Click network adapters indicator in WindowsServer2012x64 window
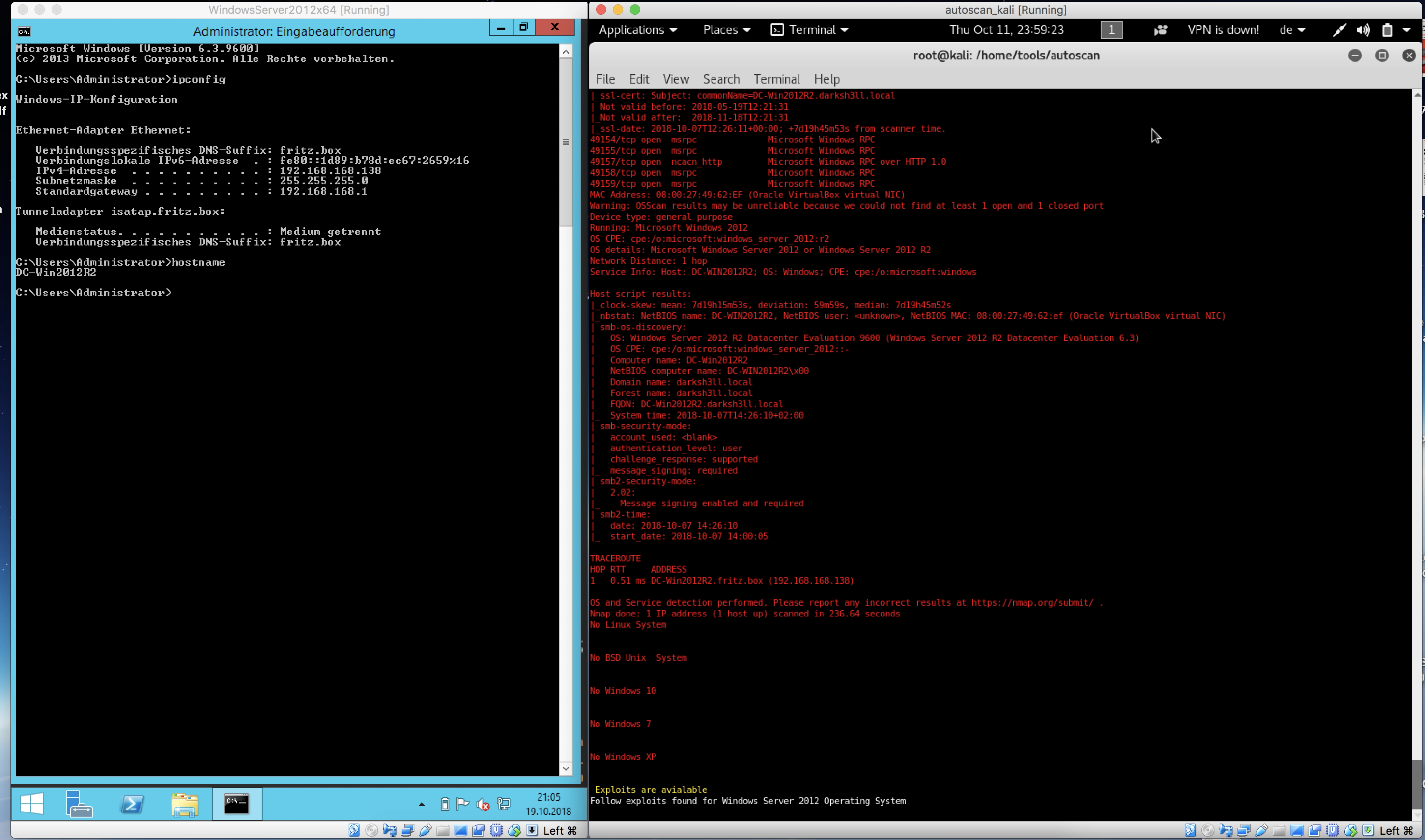The height and width of the screenshot is (840, 1425). click(x=407, y=830)
